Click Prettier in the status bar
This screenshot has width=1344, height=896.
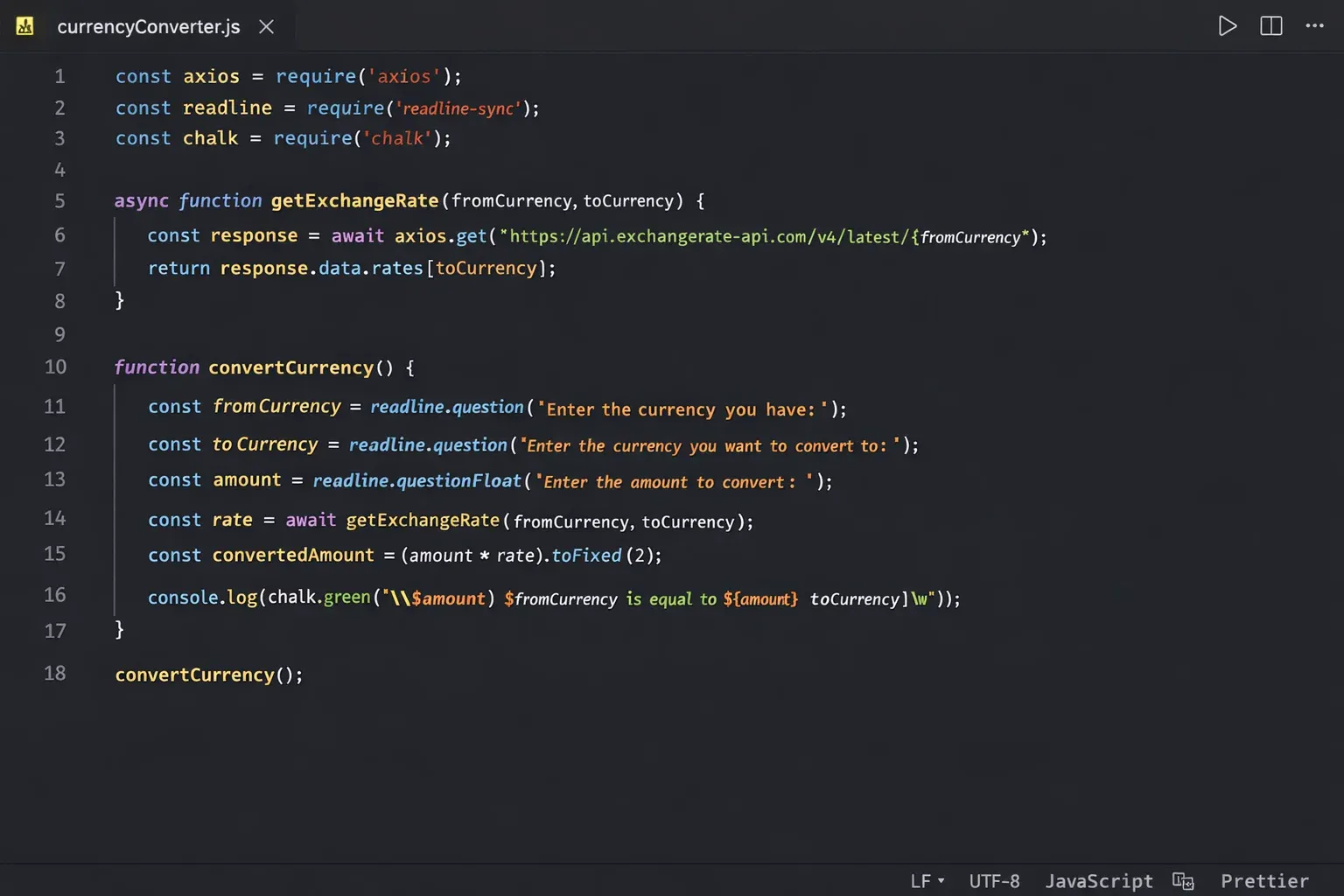click(x=1264, y=881)
